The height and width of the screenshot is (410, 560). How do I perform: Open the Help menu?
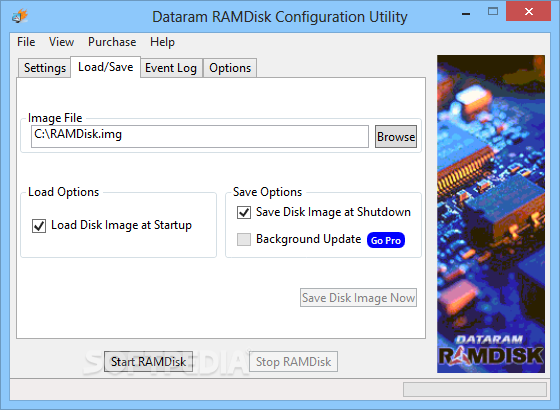(x=162, y=42)
